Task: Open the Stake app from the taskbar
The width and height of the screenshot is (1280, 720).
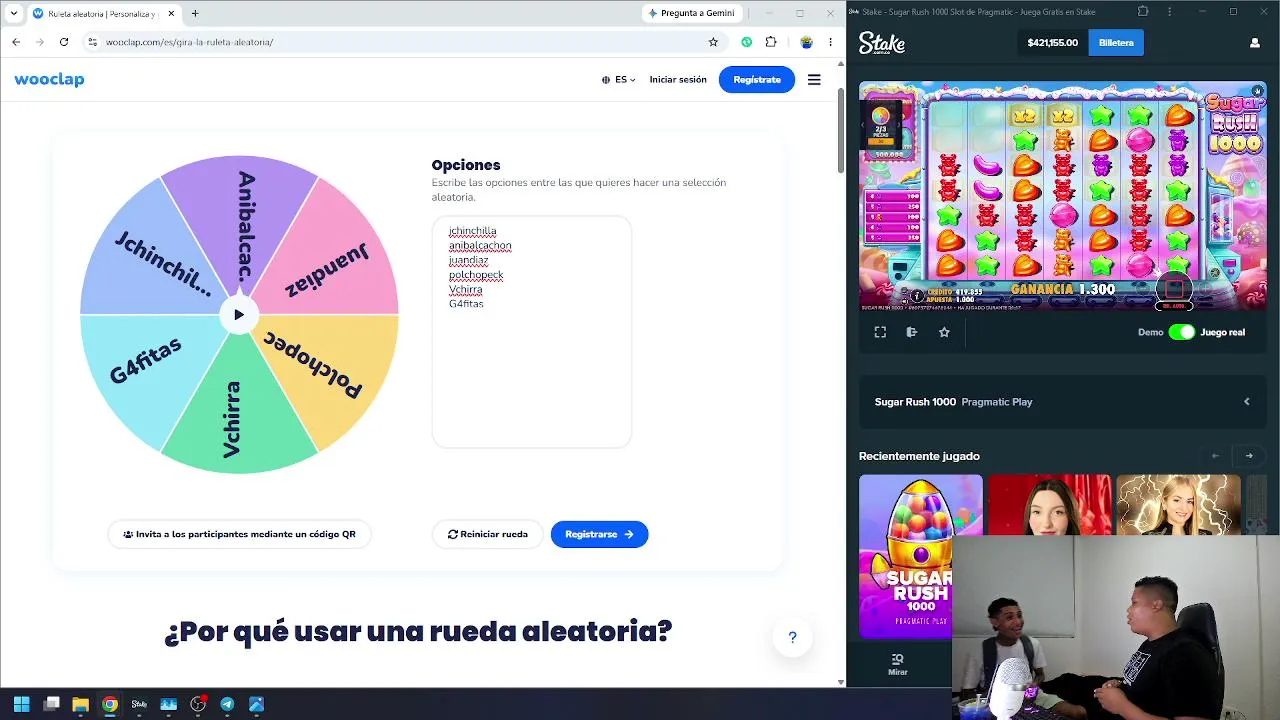Action: 139,704
